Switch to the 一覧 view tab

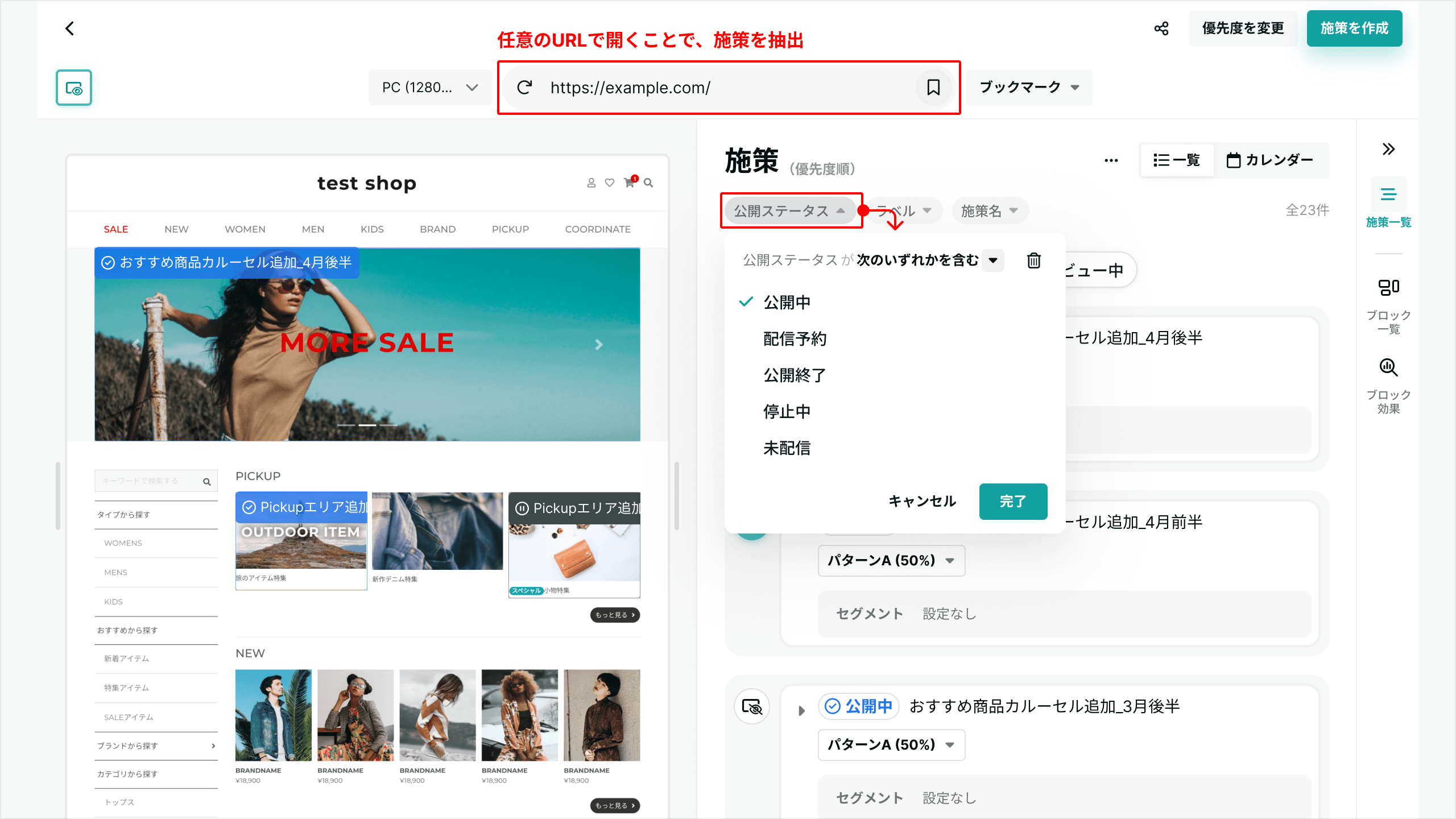pos(1176,160)
